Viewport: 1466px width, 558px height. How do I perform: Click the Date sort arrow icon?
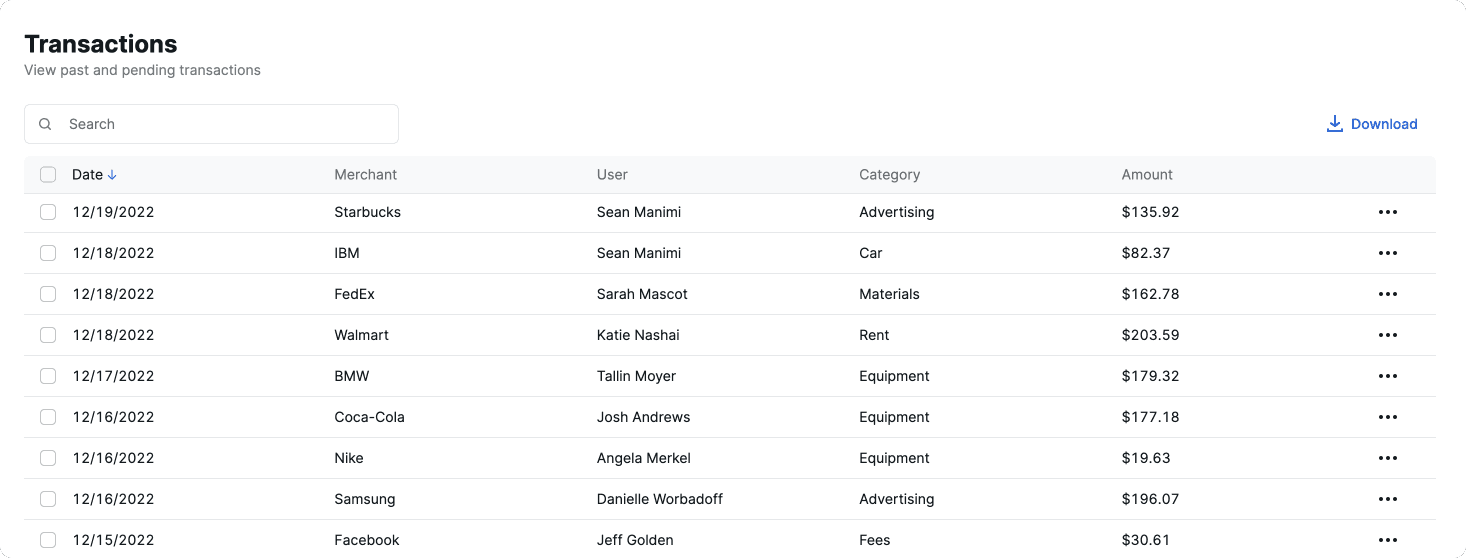tap(112, 174)
